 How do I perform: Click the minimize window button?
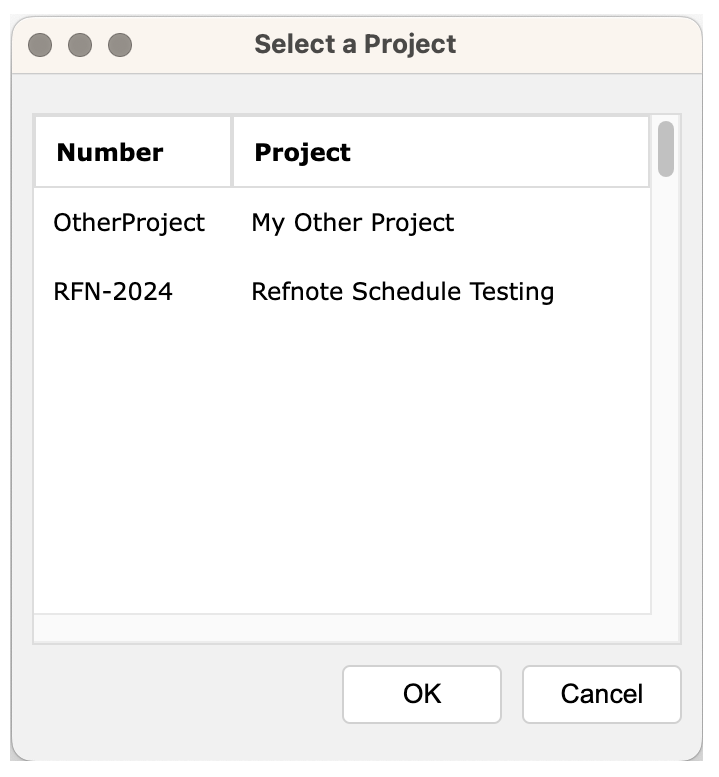coord(80,45)
